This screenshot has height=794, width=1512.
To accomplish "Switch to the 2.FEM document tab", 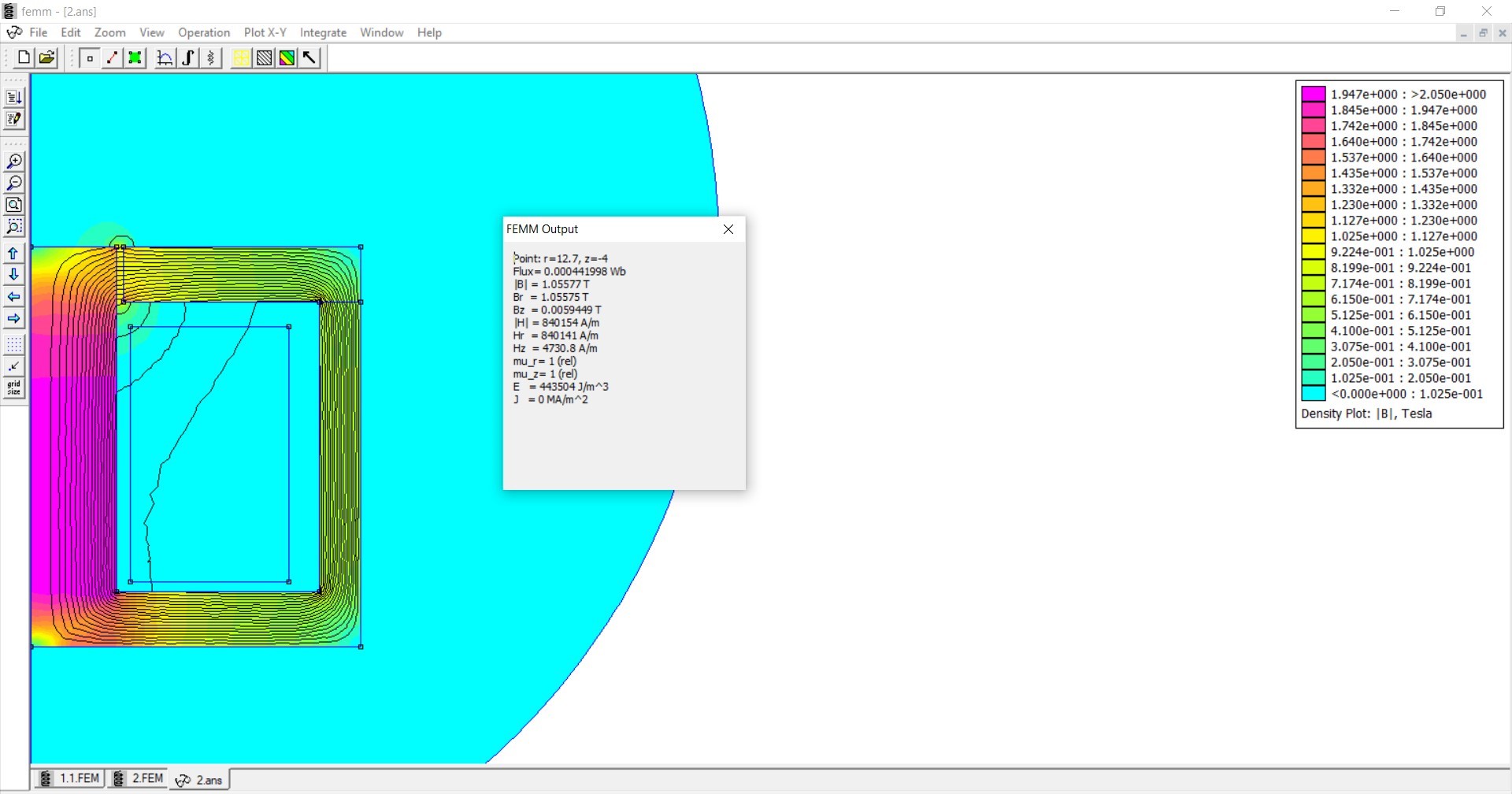I will (x=137, y=779).
